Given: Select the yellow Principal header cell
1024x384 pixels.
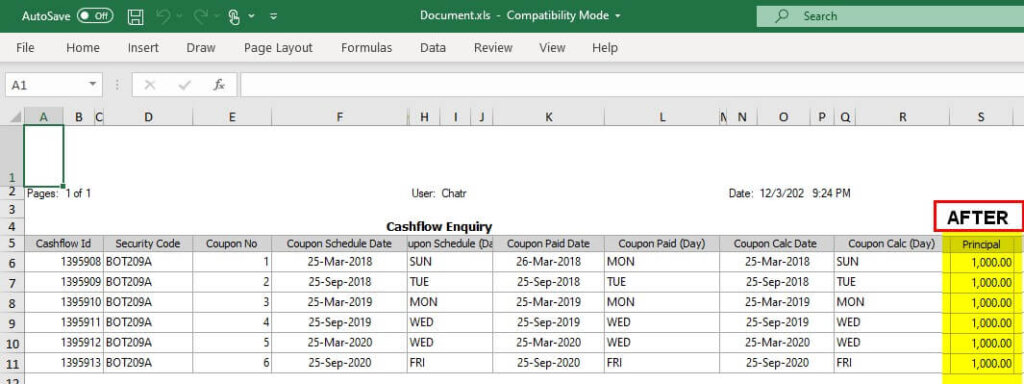Looking at the screenshot, I should click(980, 244).
